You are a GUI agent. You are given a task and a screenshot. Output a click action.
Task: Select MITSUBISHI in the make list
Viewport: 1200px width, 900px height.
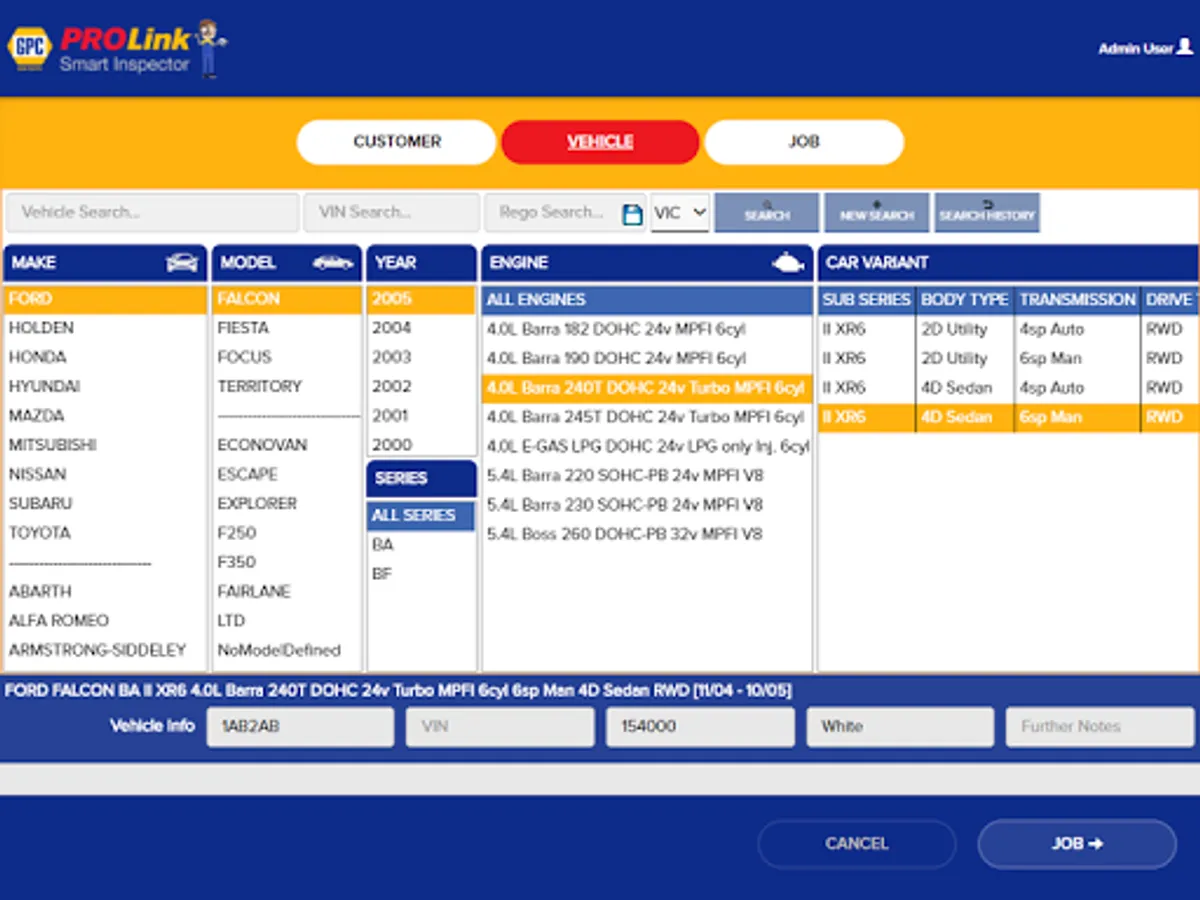point(105,445)
